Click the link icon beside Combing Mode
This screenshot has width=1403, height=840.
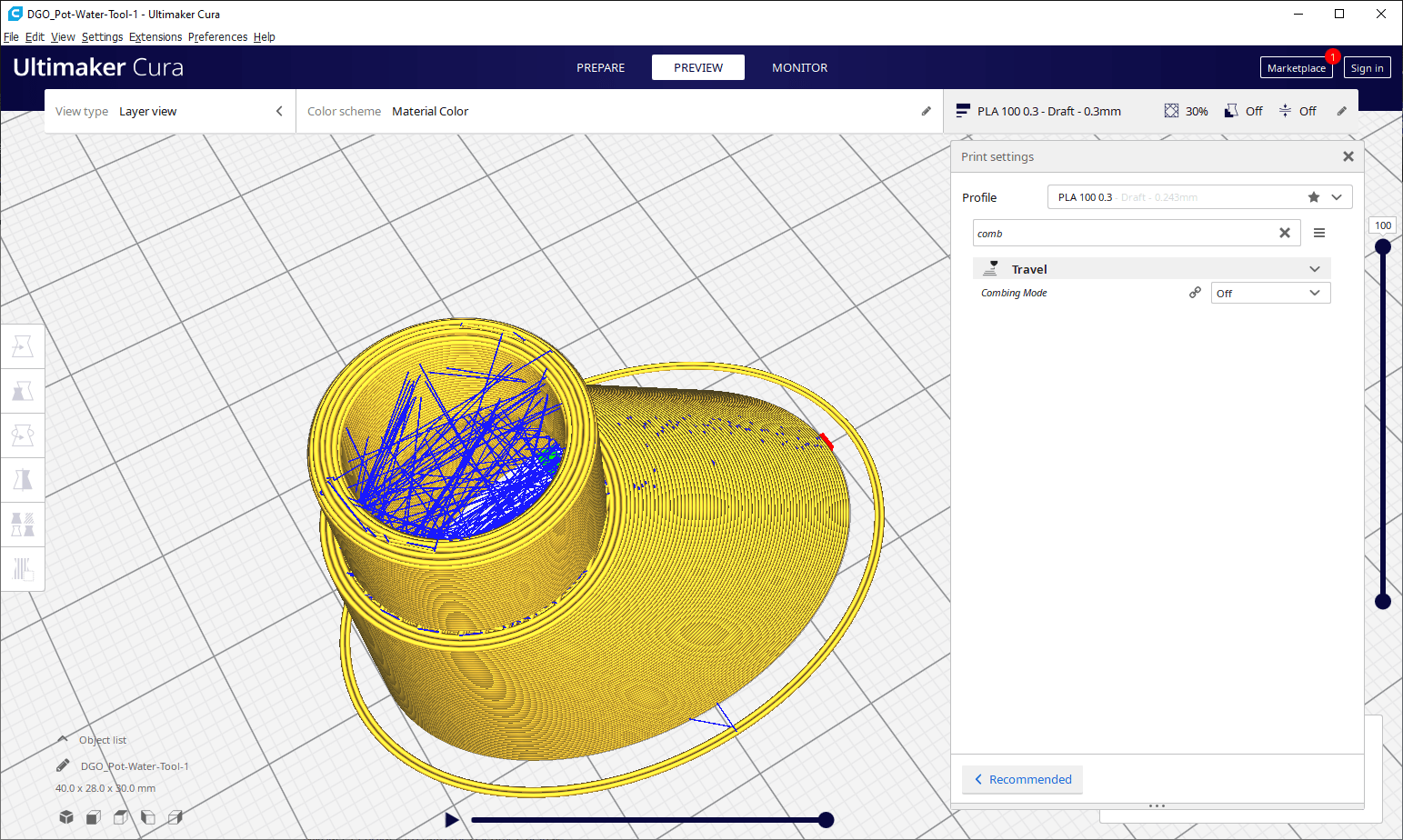click(x=1195, y=293)
